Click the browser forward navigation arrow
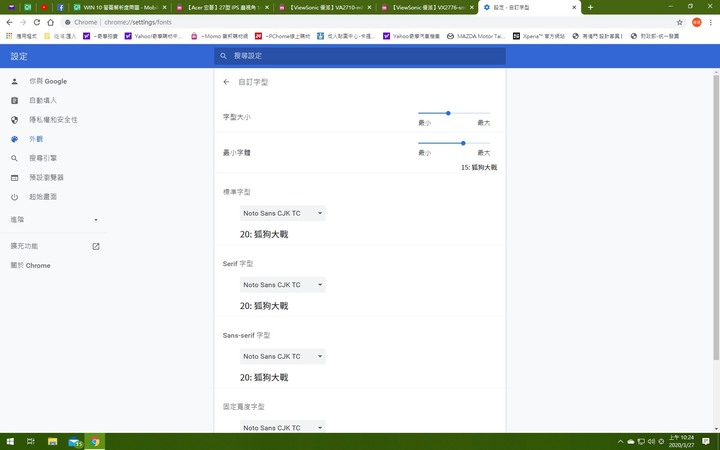This screenshot has height=450, width=720. (x=23, y=22)
